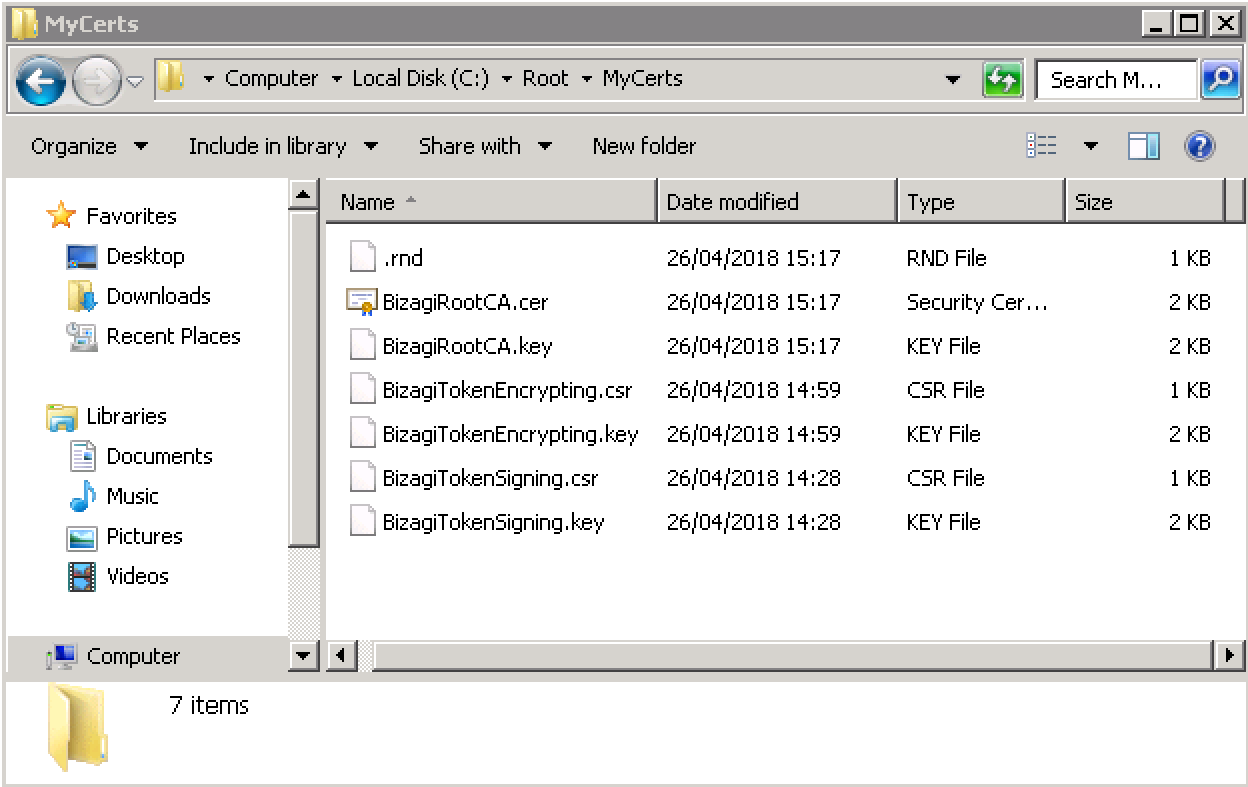Click the BizagiRootCA.cer file name
Image resolution: width=1248 pixels, height=787 pixels.
click(x=465, y=302)
